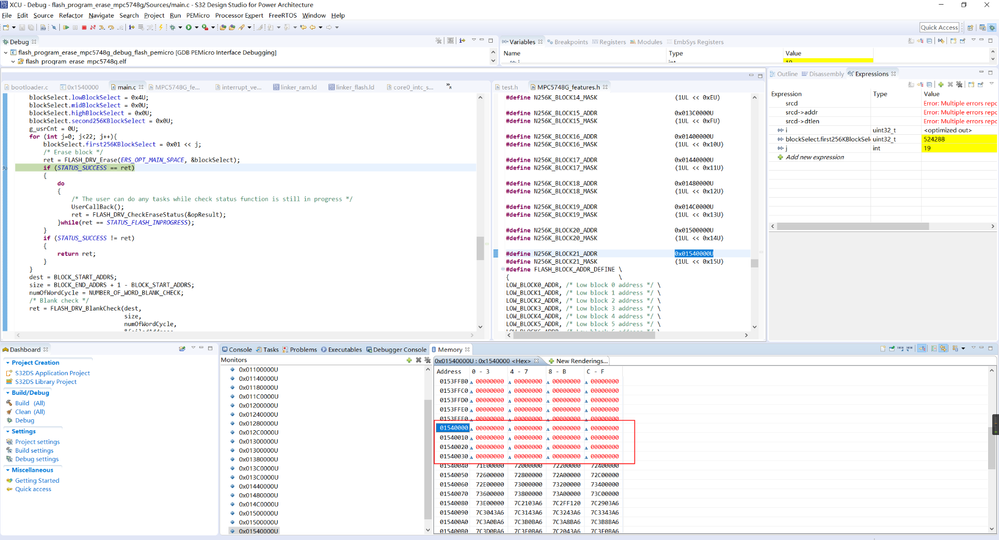Viewport: 999px width, 540px height.
Task: Click Add new expression row
Action: tap(815, 157)
